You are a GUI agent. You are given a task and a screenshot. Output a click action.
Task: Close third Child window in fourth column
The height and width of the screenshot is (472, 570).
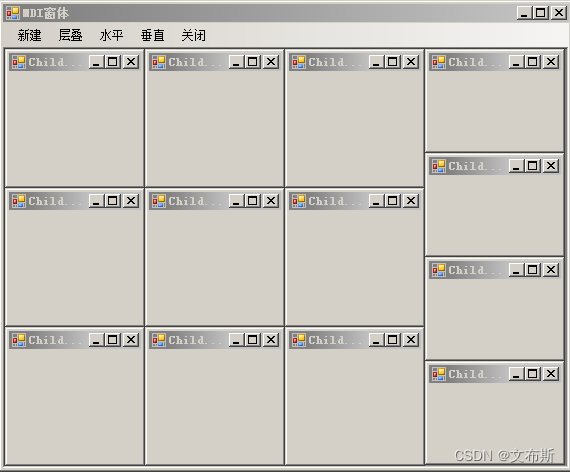pos(551,270)
